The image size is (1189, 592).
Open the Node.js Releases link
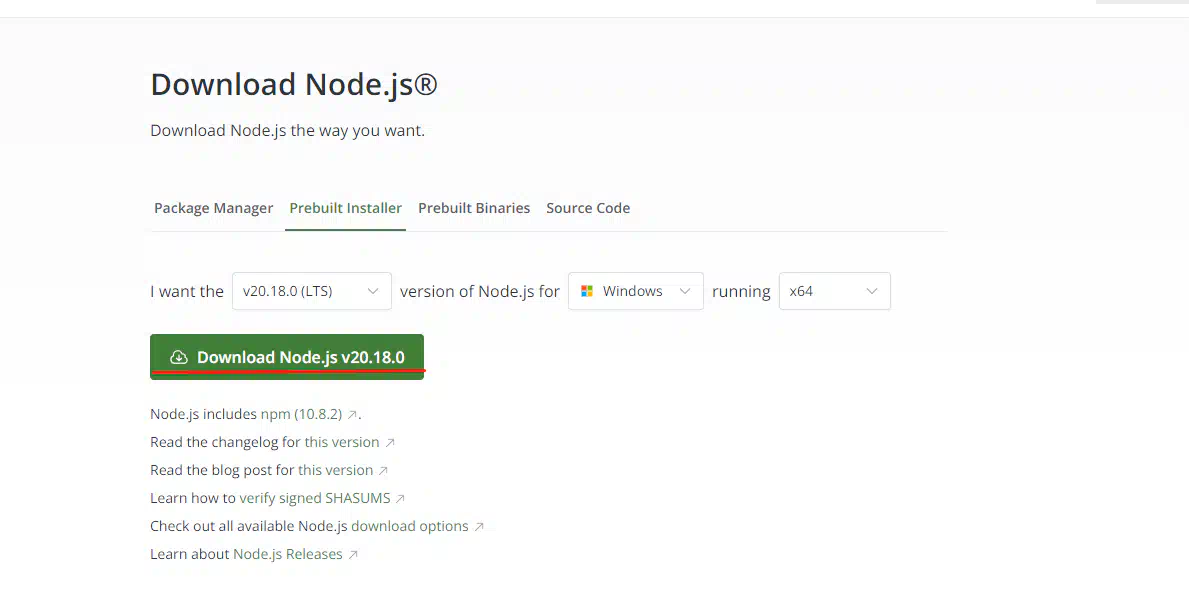[287, 555]
